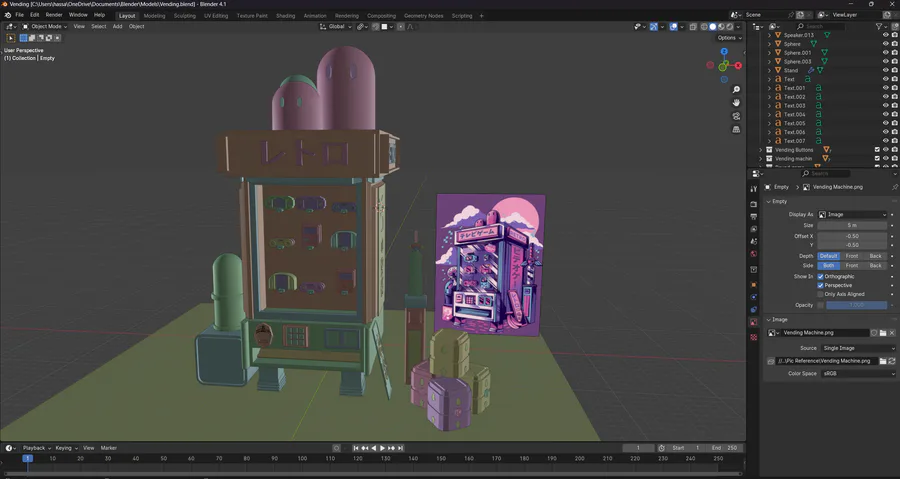Image resolution: width=900 pixels, height=479 pixels.
Task: Hide the Stand object in viewport
Action: [x=886, y=70]
